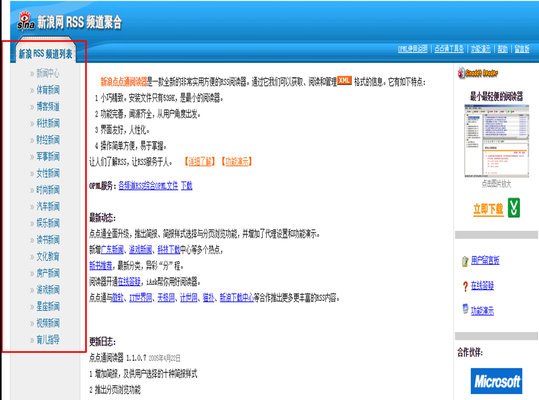Open 博客频道 in the channel list

(48, 107)
